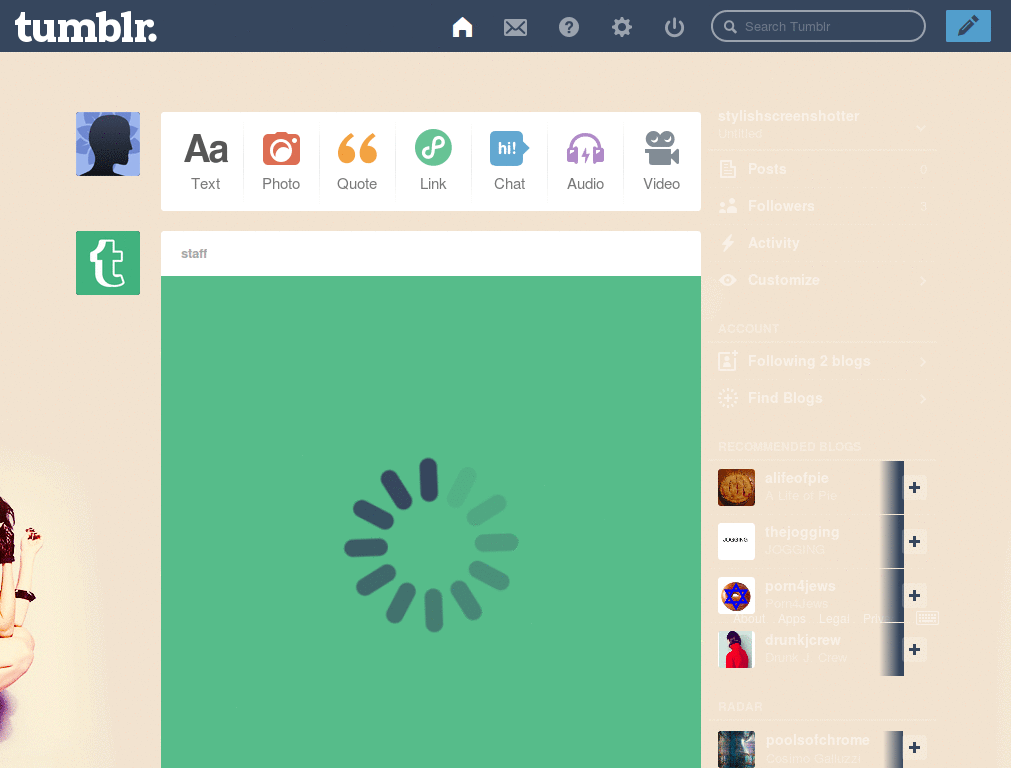Screen dimensions: 1024x768
Task: Follow thejogging with the plus button
Action: (914, 541)
